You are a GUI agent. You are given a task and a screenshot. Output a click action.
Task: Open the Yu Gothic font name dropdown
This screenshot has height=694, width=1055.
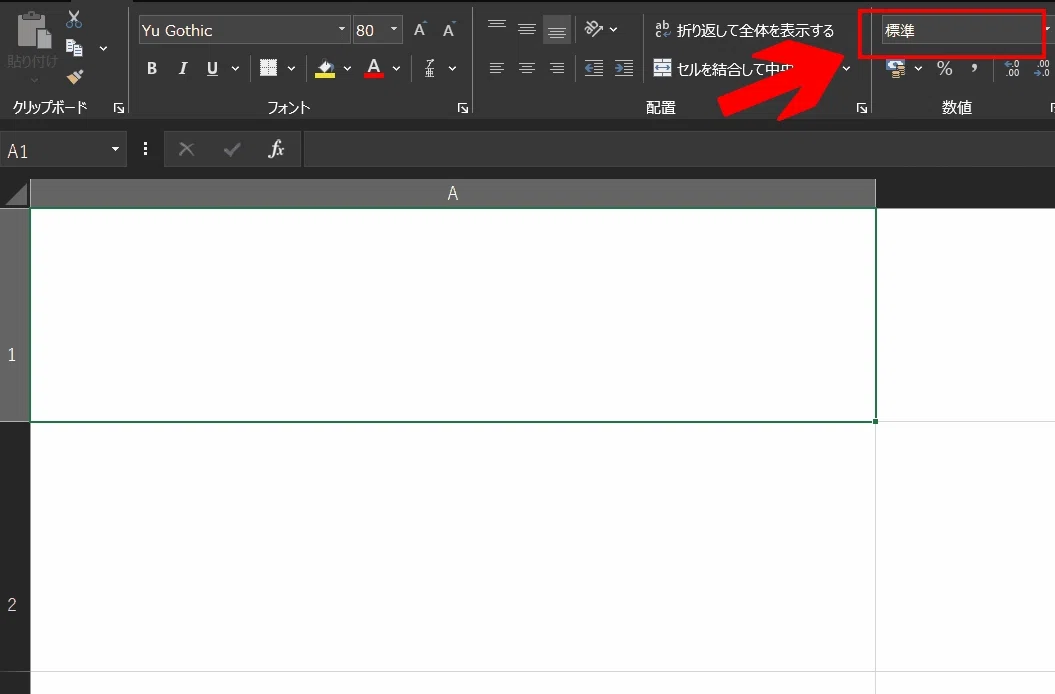[x=342, y=30]
